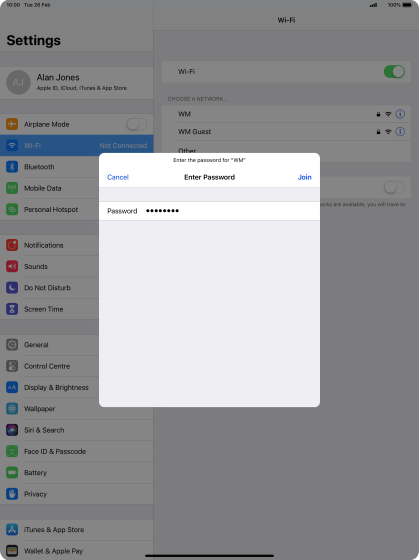
Task: Tap the info icon for WM Guest
Action: click(400, 131)
